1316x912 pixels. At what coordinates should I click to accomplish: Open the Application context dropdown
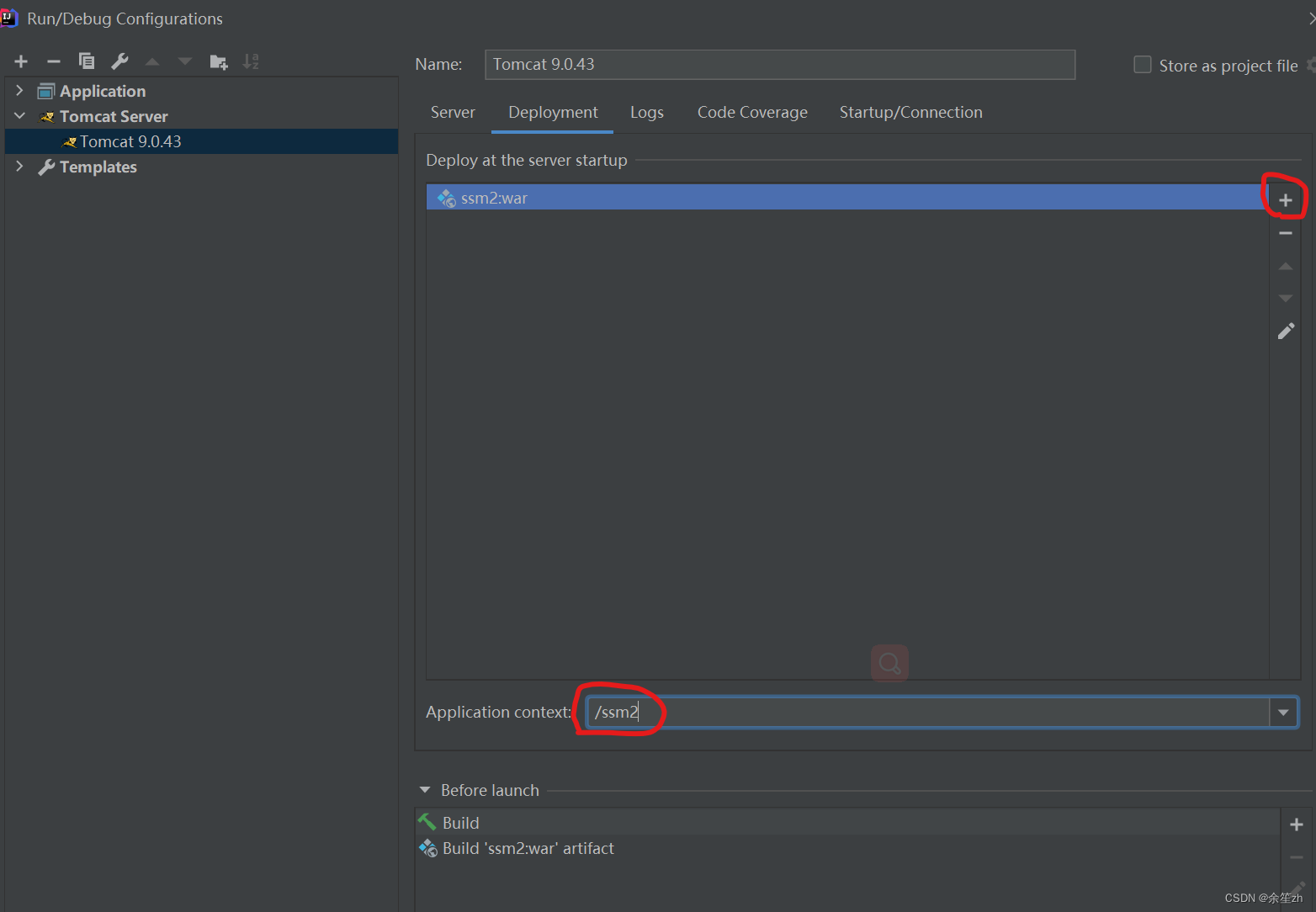point(1283,713)
